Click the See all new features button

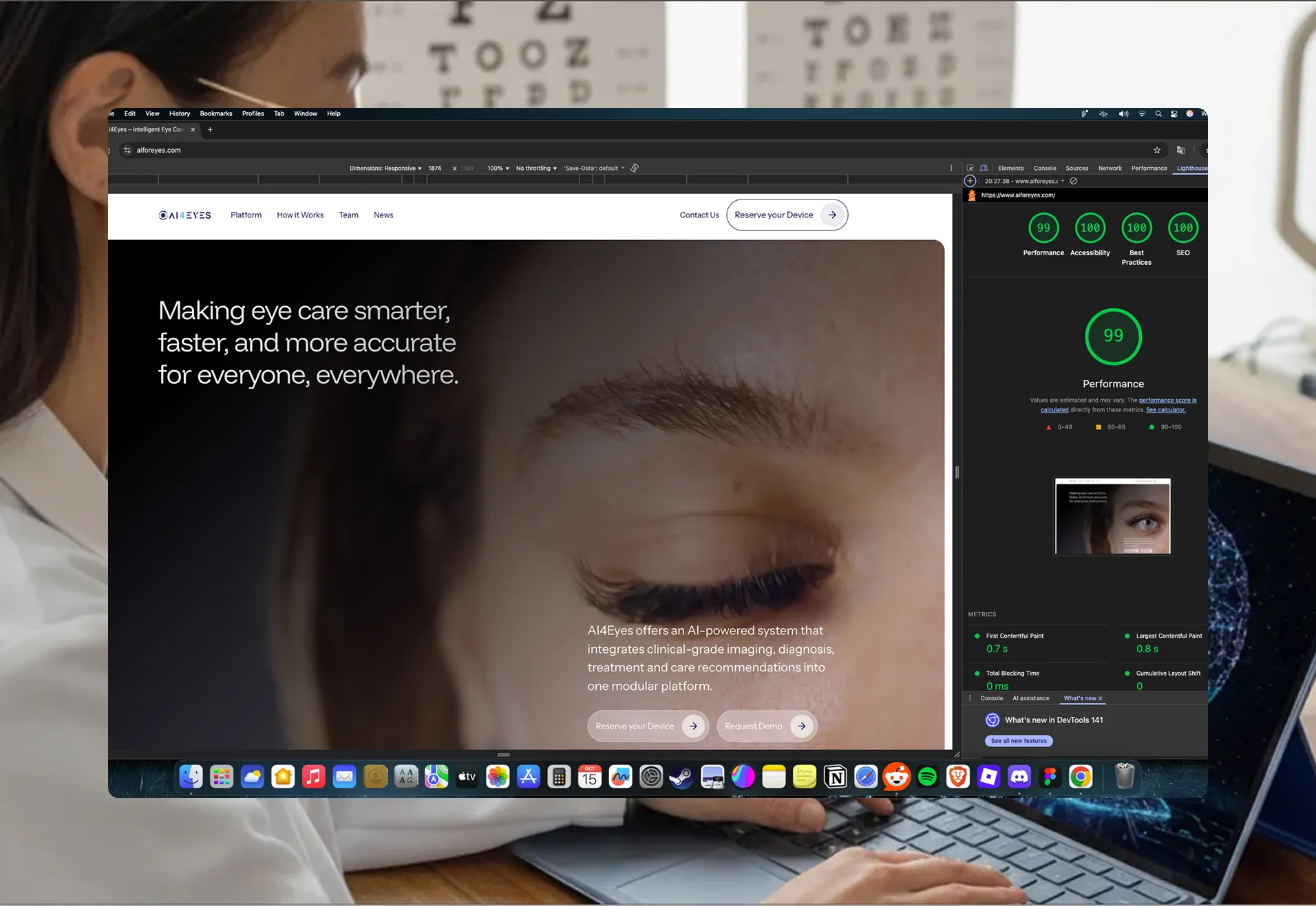pyautogui.click(x=1019, y=741)
